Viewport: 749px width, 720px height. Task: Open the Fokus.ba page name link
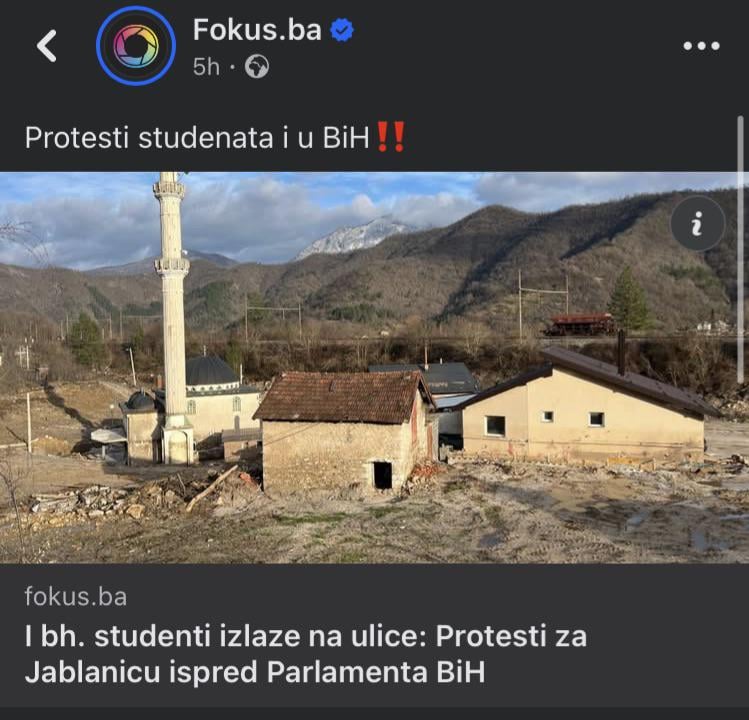[x=257, y=30]
